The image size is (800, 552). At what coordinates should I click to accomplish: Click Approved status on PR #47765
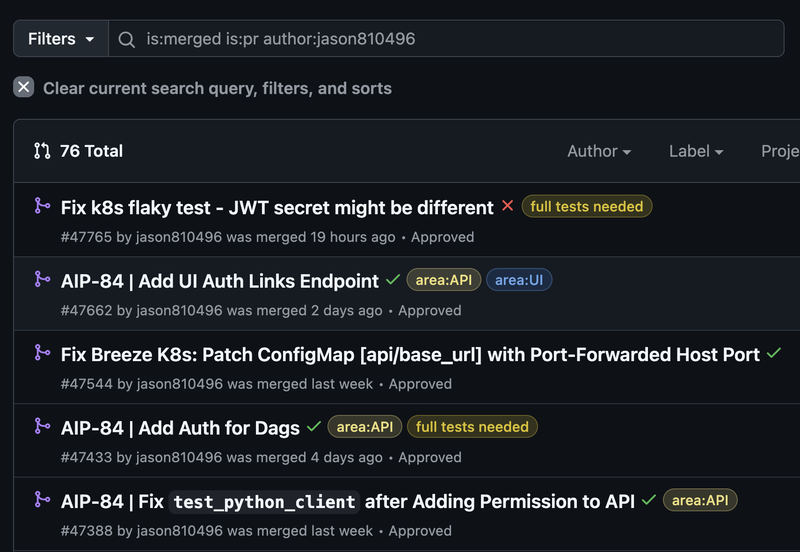tap(443, 237)
